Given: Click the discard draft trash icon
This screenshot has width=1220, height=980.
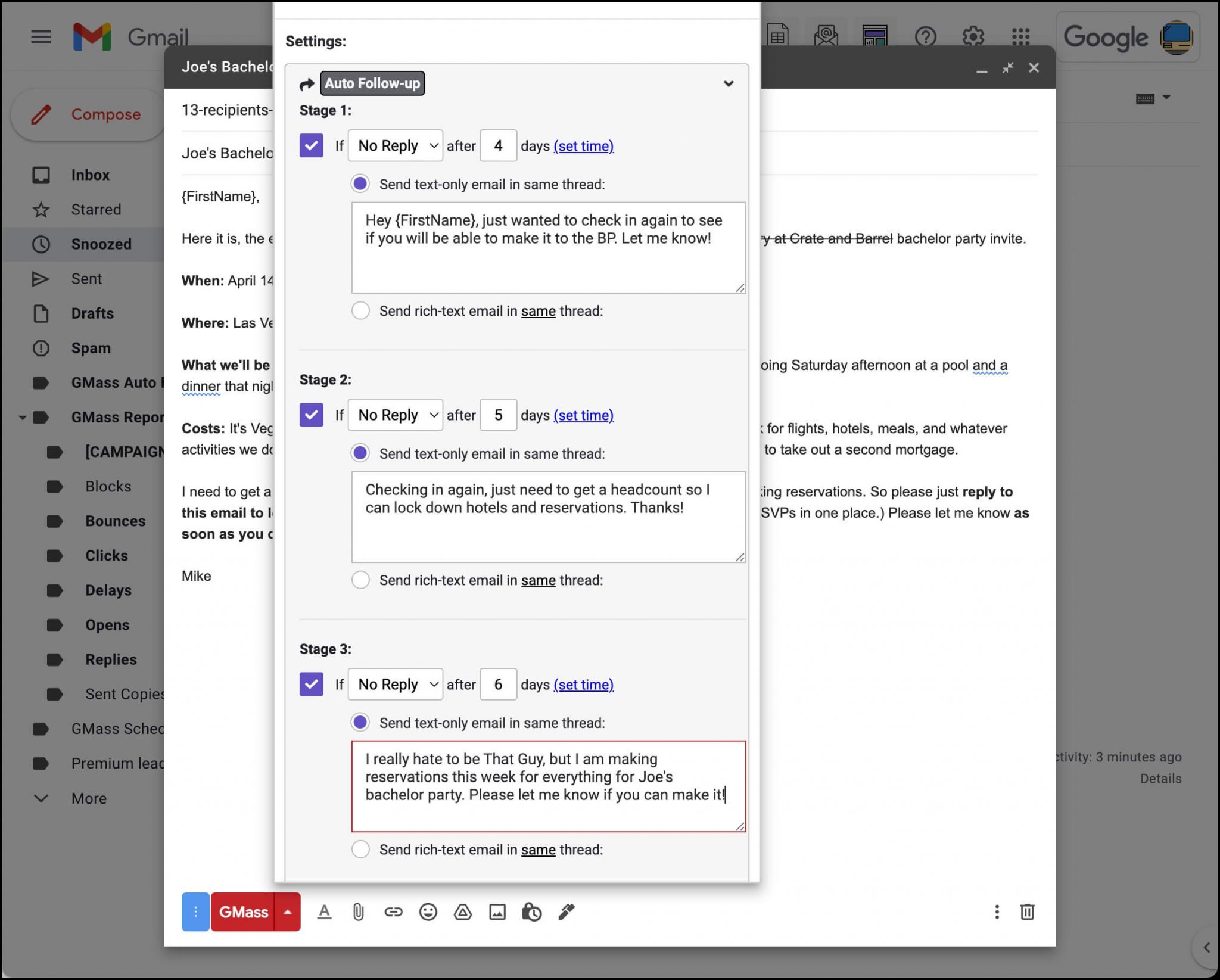Looking at the screenshot, I should [x=1027, y=912].
